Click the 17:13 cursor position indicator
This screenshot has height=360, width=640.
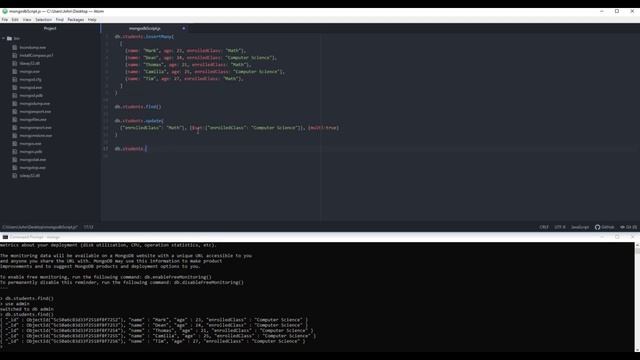click(x=89, y=227)
